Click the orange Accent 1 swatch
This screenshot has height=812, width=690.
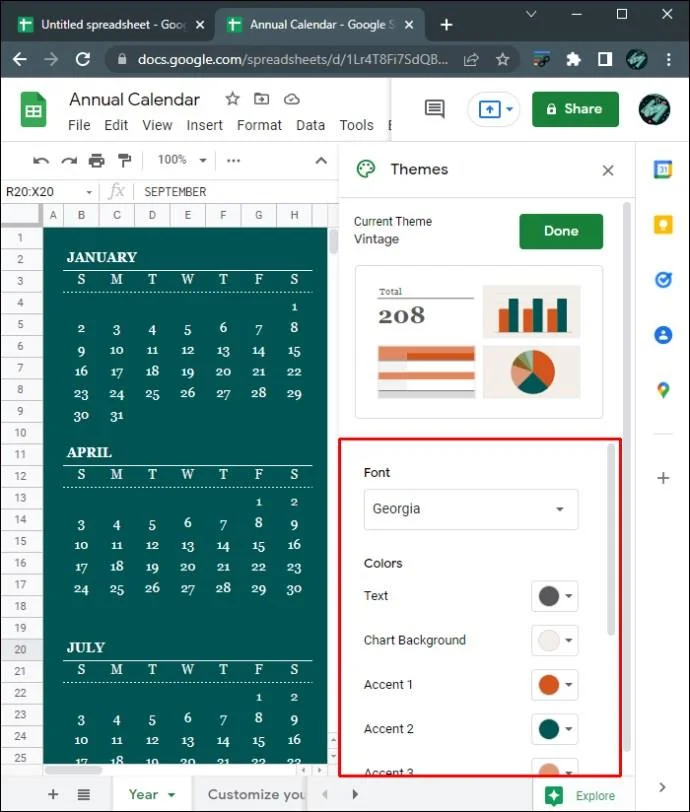(549, 685)
